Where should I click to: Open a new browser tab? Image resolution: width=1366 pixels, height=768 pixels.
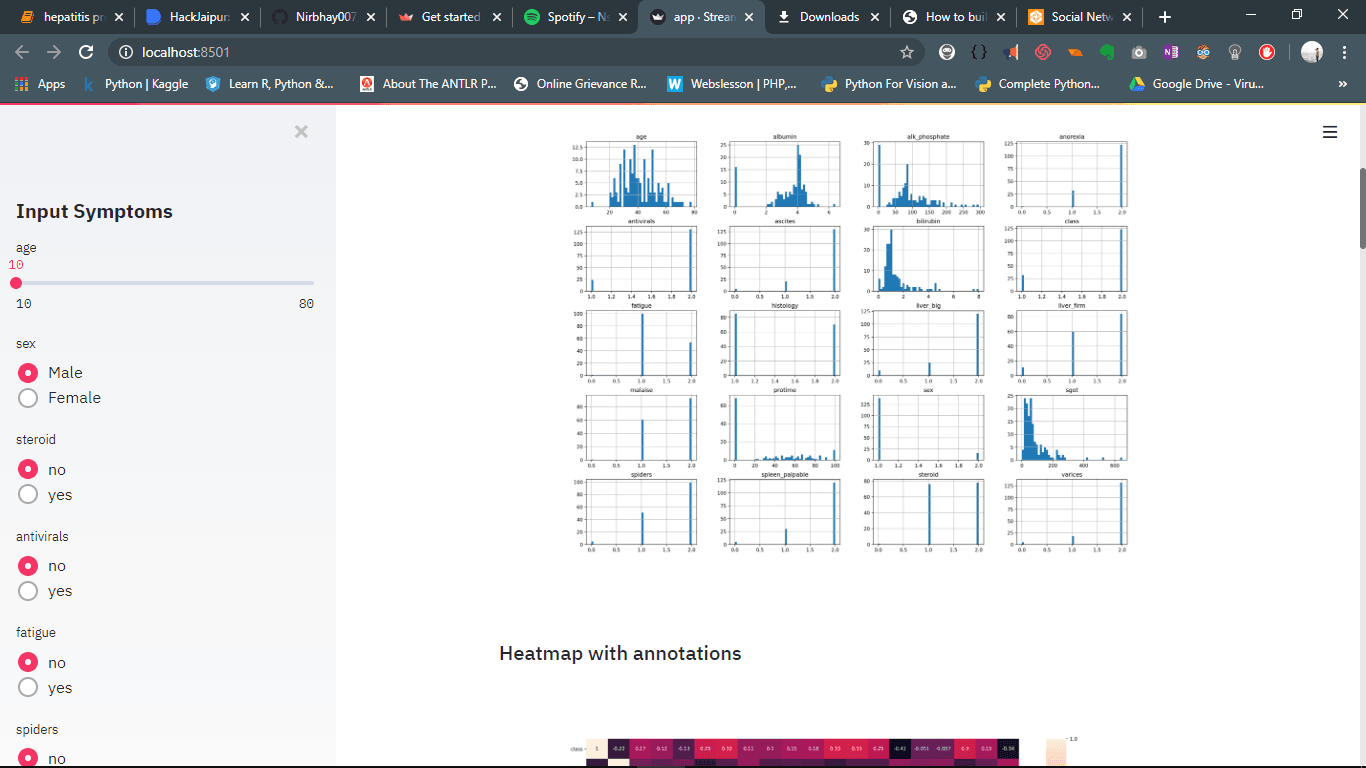[1164, 17]
